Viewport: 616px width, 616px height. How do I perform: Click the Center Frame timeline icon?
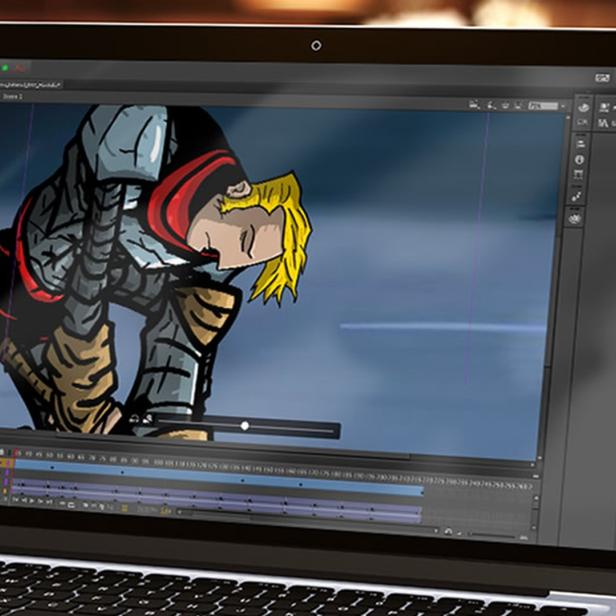pos(62,503)
